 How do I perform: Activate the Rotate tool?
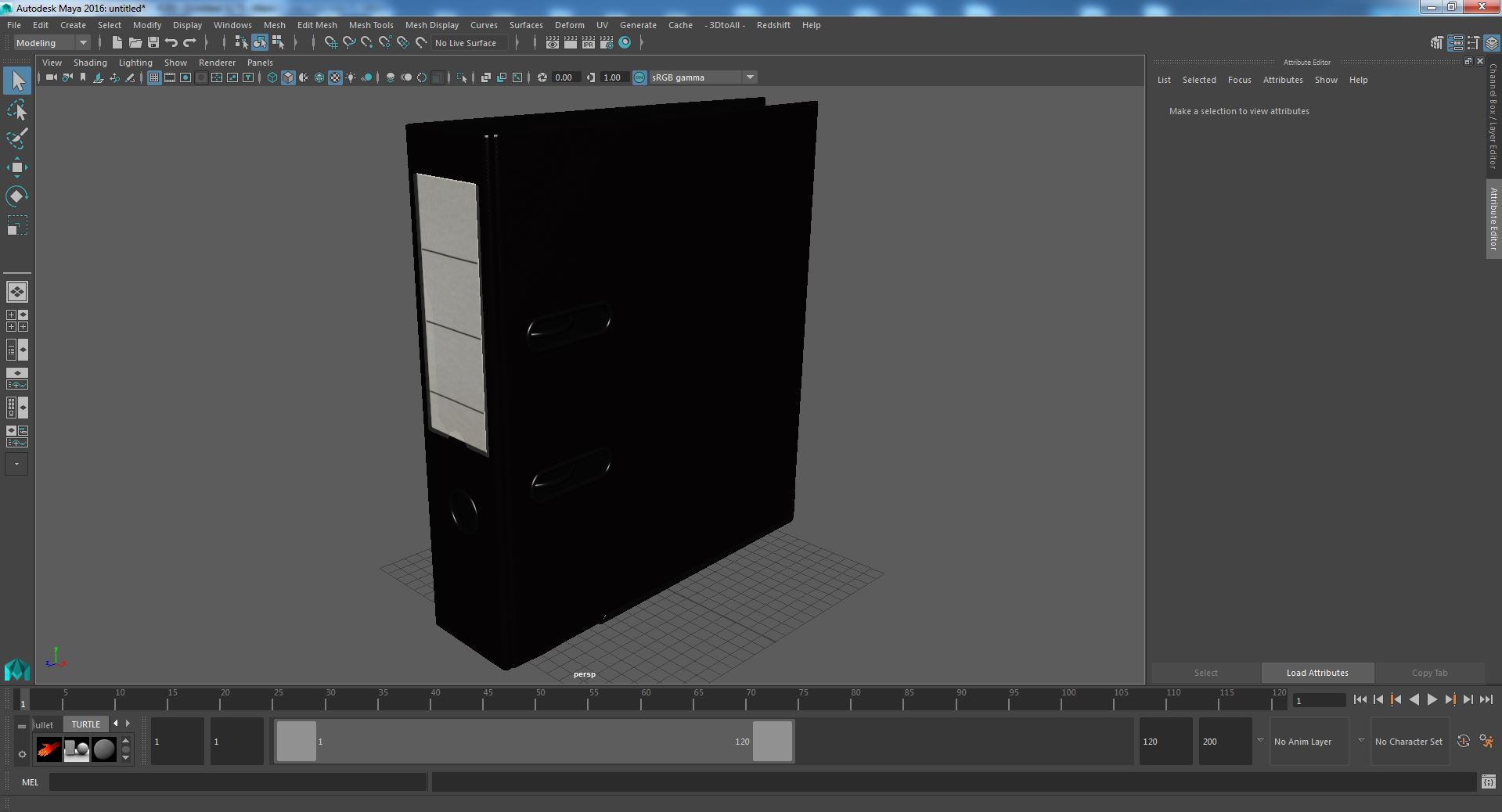point(17,196)
